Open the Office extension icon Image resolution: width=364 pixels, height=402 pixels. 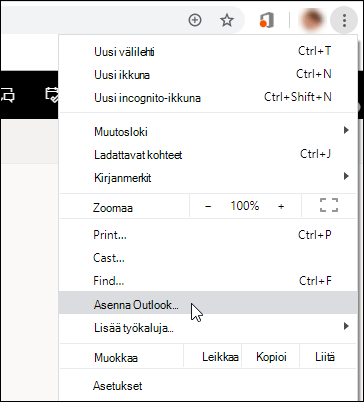click(267, 20)
